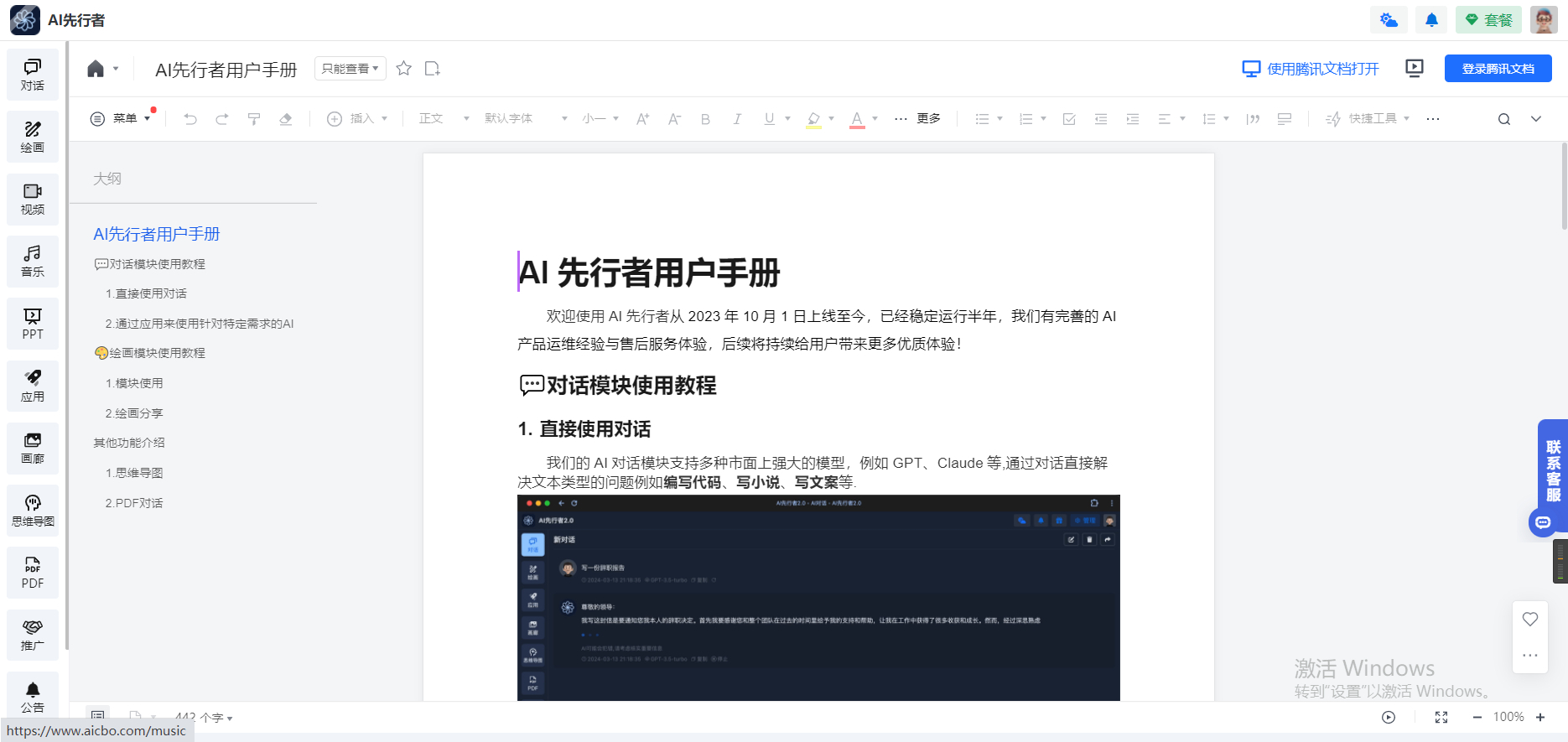1568x742 pixels.
Task: Toggle italic formatting
Action: tap(737, 119)
